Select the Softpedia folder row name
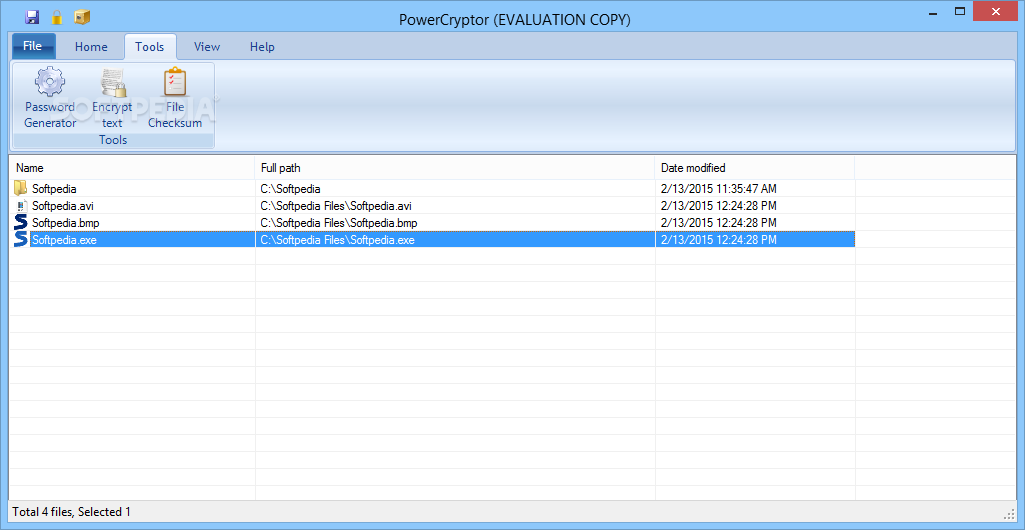 coord(54,189)
